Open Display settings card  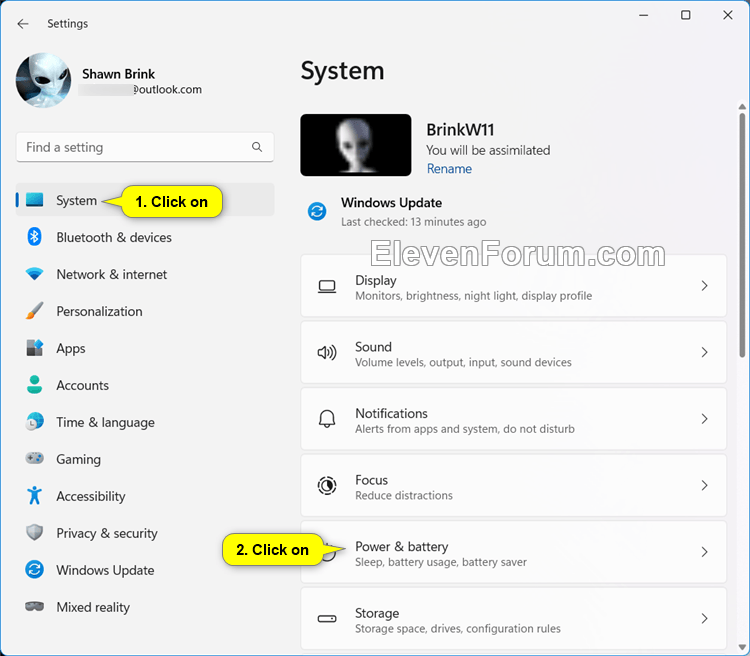click(x=514, y=286)
